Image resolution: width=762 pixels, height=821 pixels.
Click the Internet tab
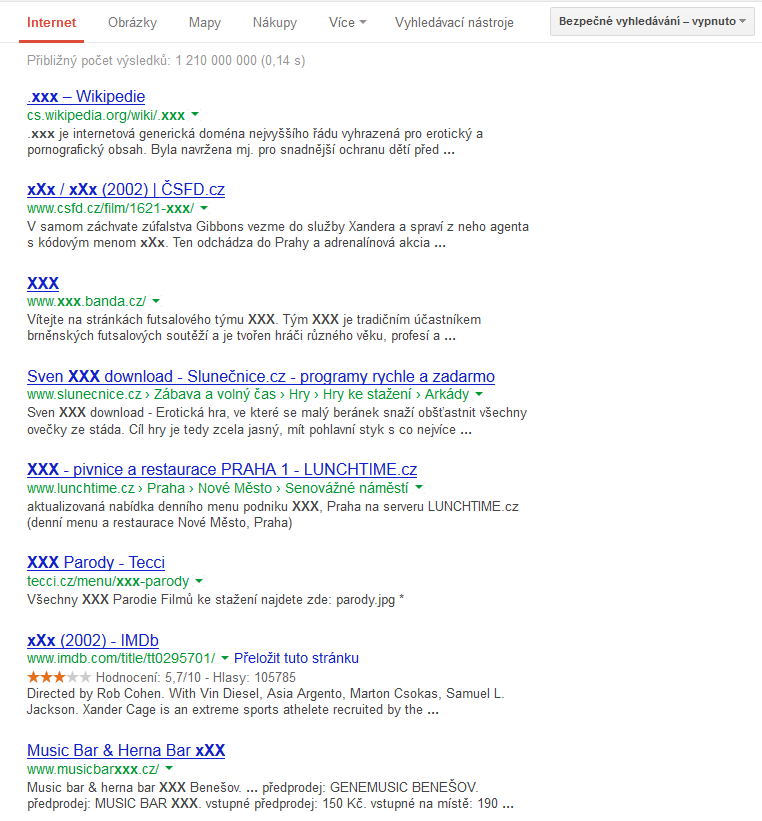pyautogui.click(x=51, y=22)
